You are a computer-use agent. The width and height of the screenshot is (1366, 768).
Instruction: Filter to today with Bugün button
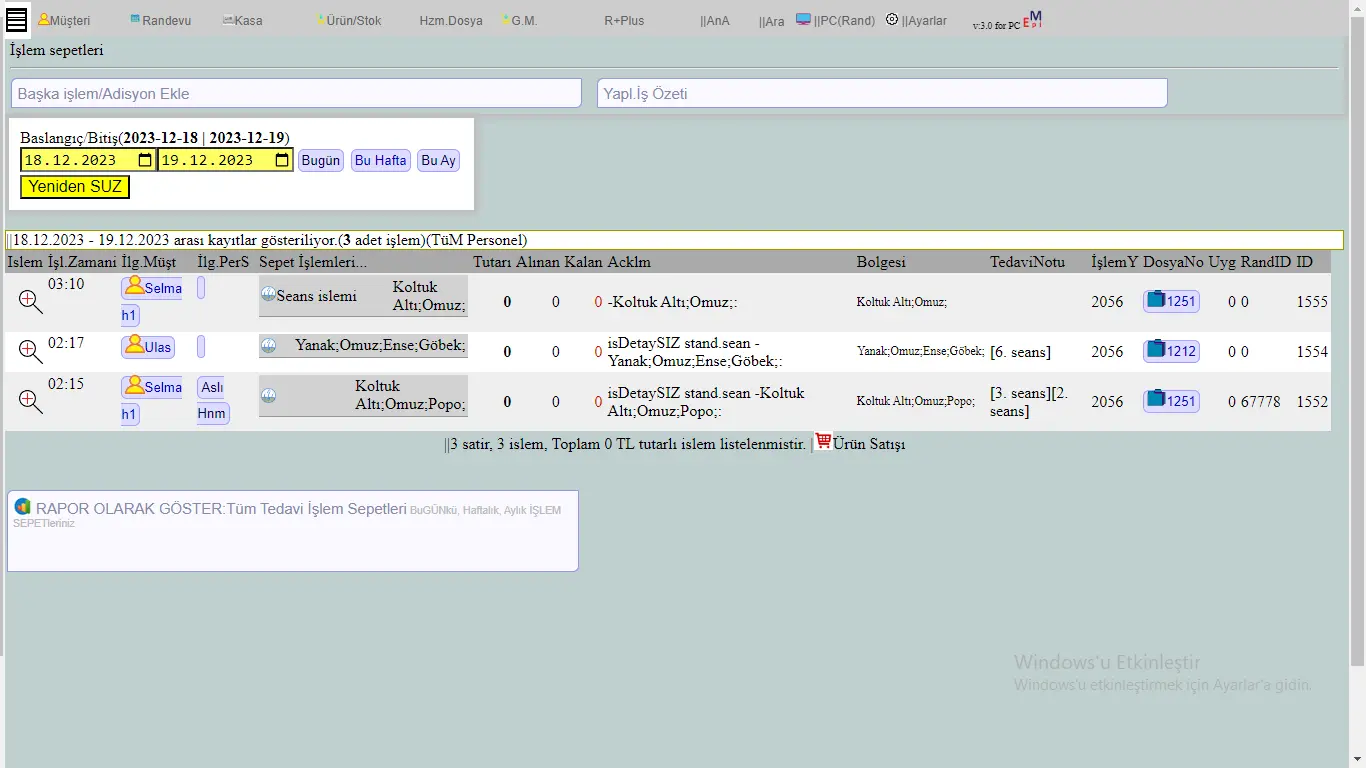tap(321, 160)
